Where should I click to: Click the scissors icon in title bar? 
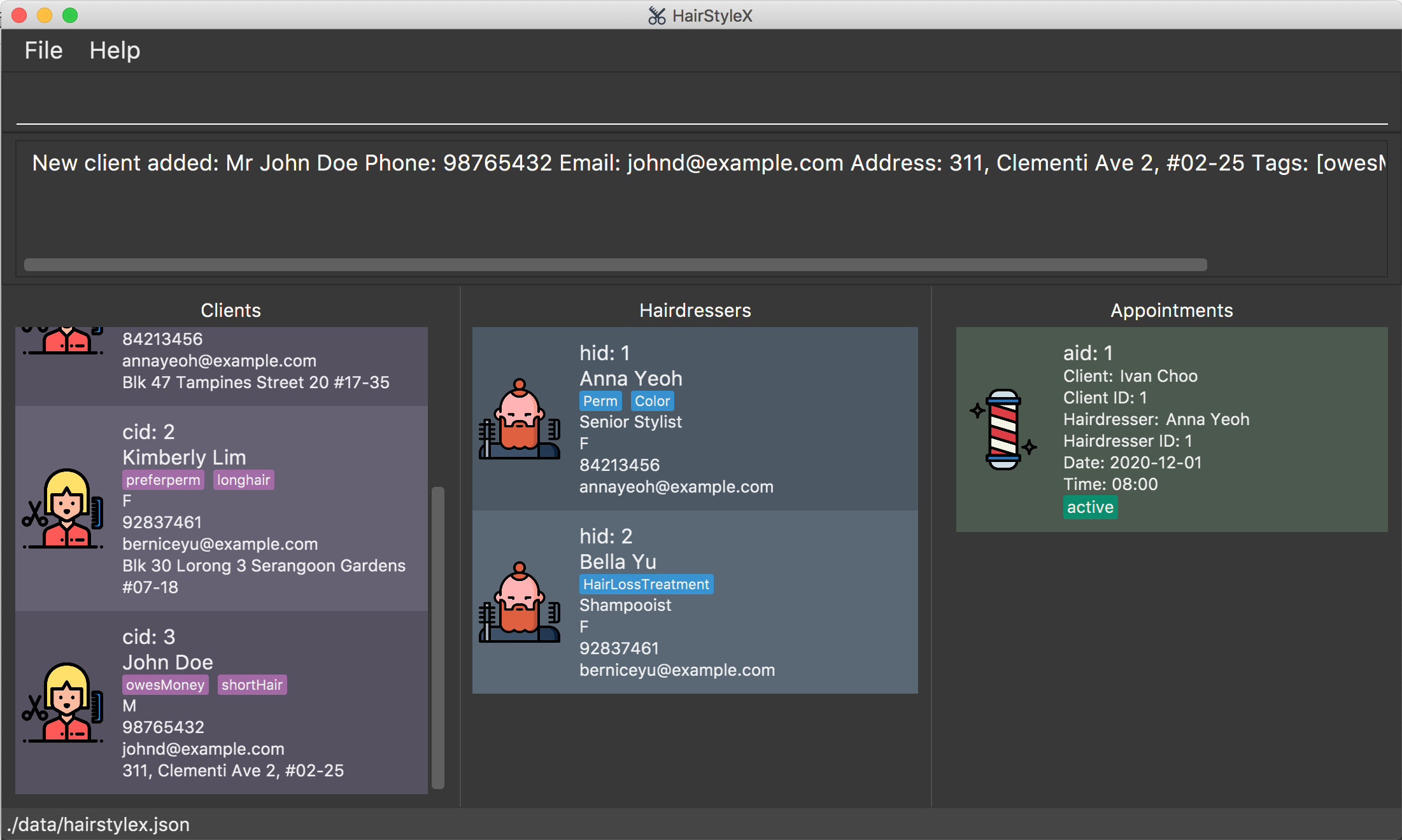pyautogui.click(x=657, y=15)
